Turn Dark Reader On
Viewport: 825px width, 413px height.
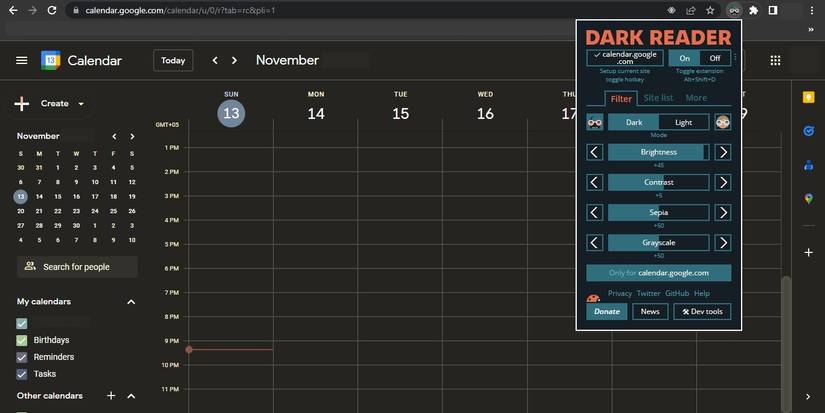(x=684, y=58)
